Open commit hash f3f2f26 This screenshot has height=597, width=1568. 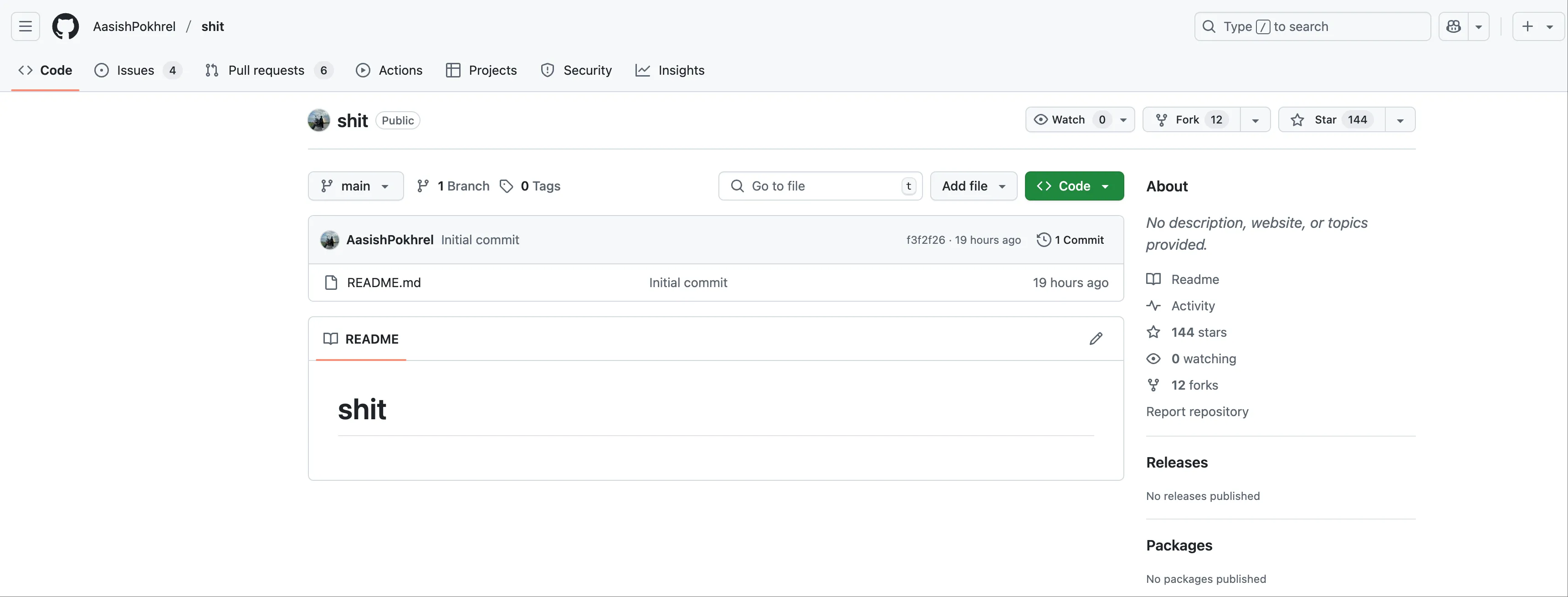tap(925, 239)
